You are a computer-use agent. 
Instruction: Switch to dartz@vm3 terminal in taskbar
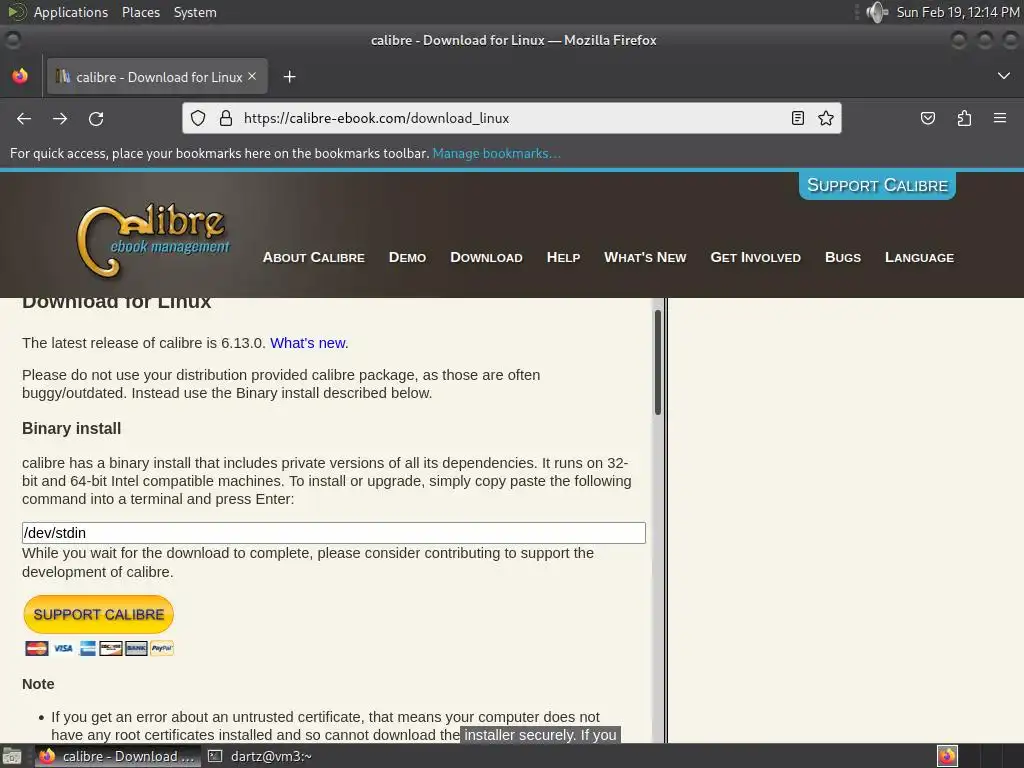tap(260, 756)
